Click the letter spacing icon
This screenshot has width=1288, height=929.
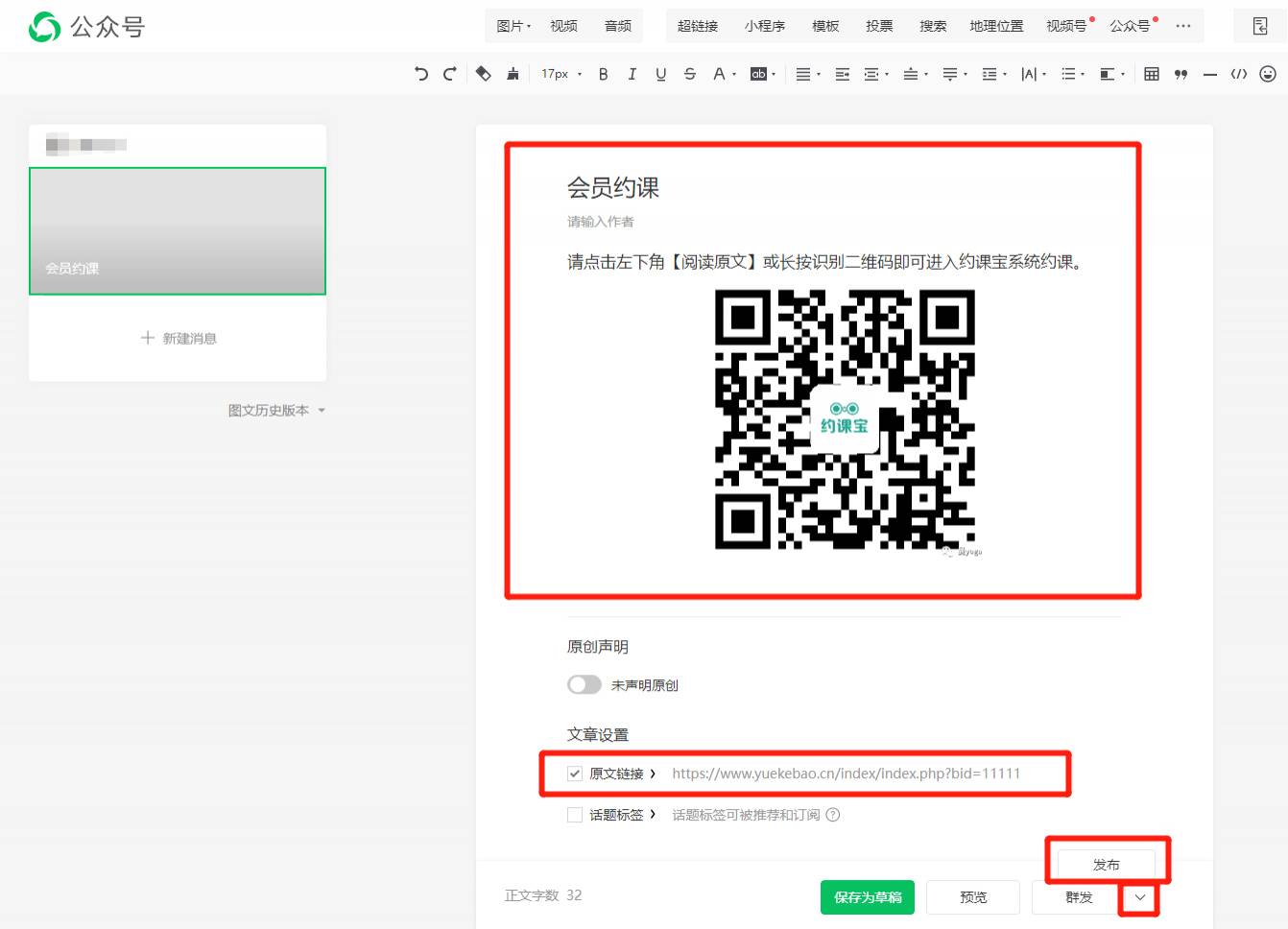point(1029,74)
